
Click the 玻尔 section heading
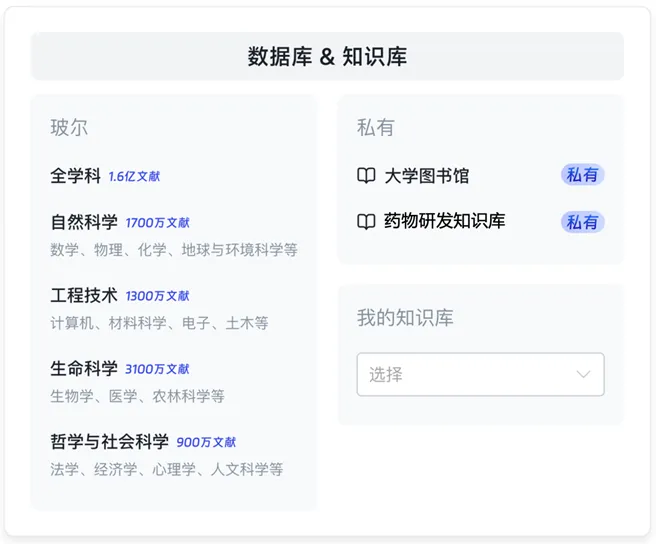69,127
